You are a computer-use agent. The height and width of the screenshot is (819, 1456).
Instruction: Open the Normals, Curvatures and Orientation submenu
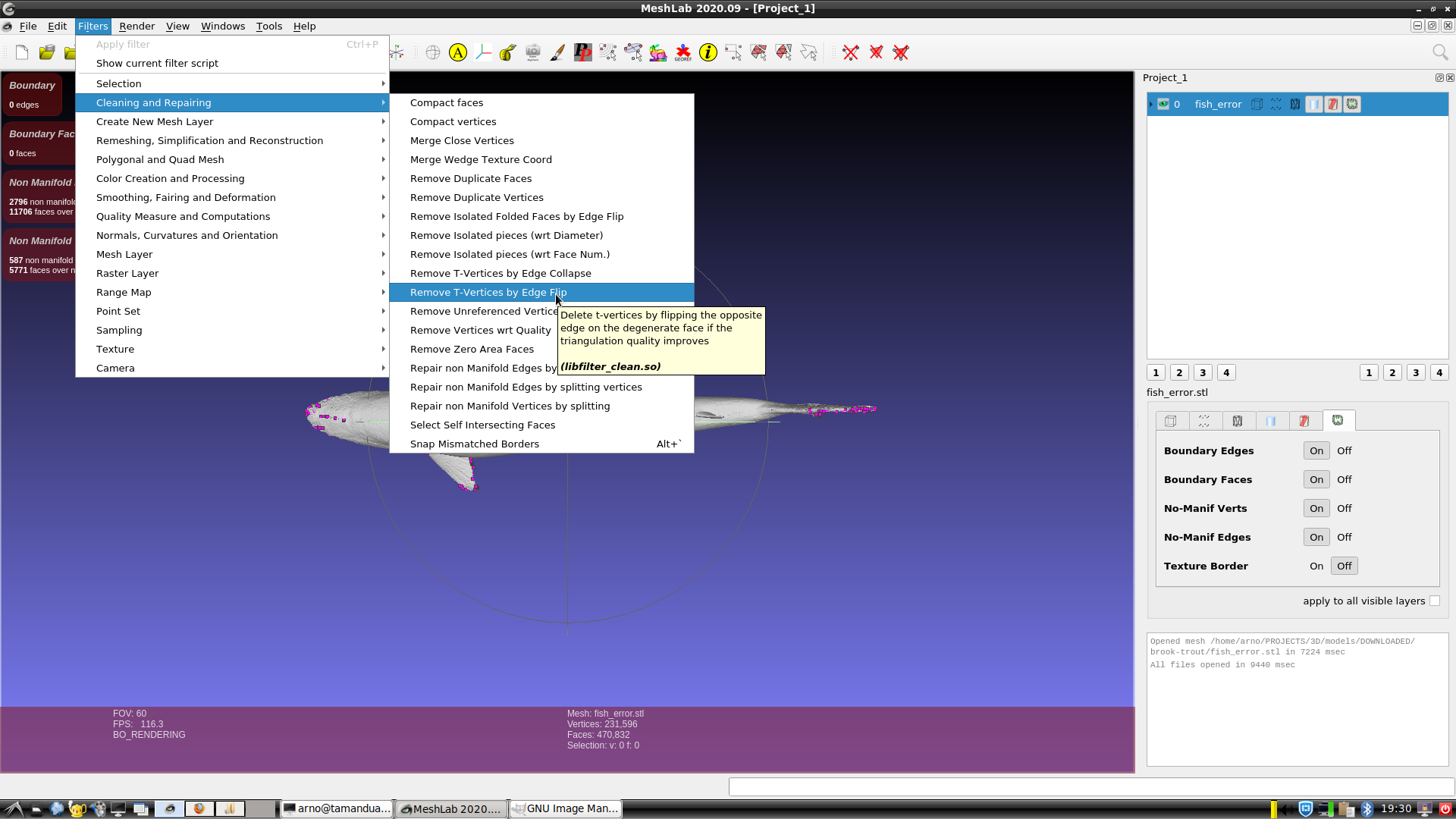187,235
